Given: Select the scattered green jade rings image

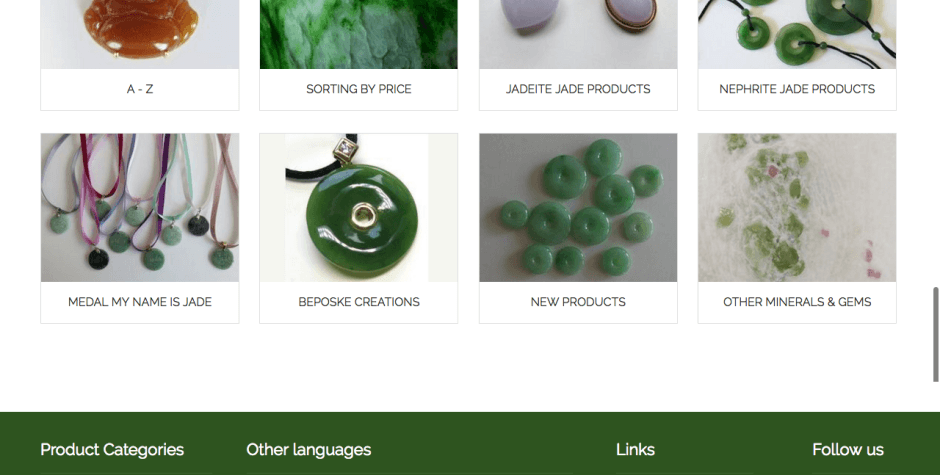Looking at the screenshot, I should [x=578, y=208].
